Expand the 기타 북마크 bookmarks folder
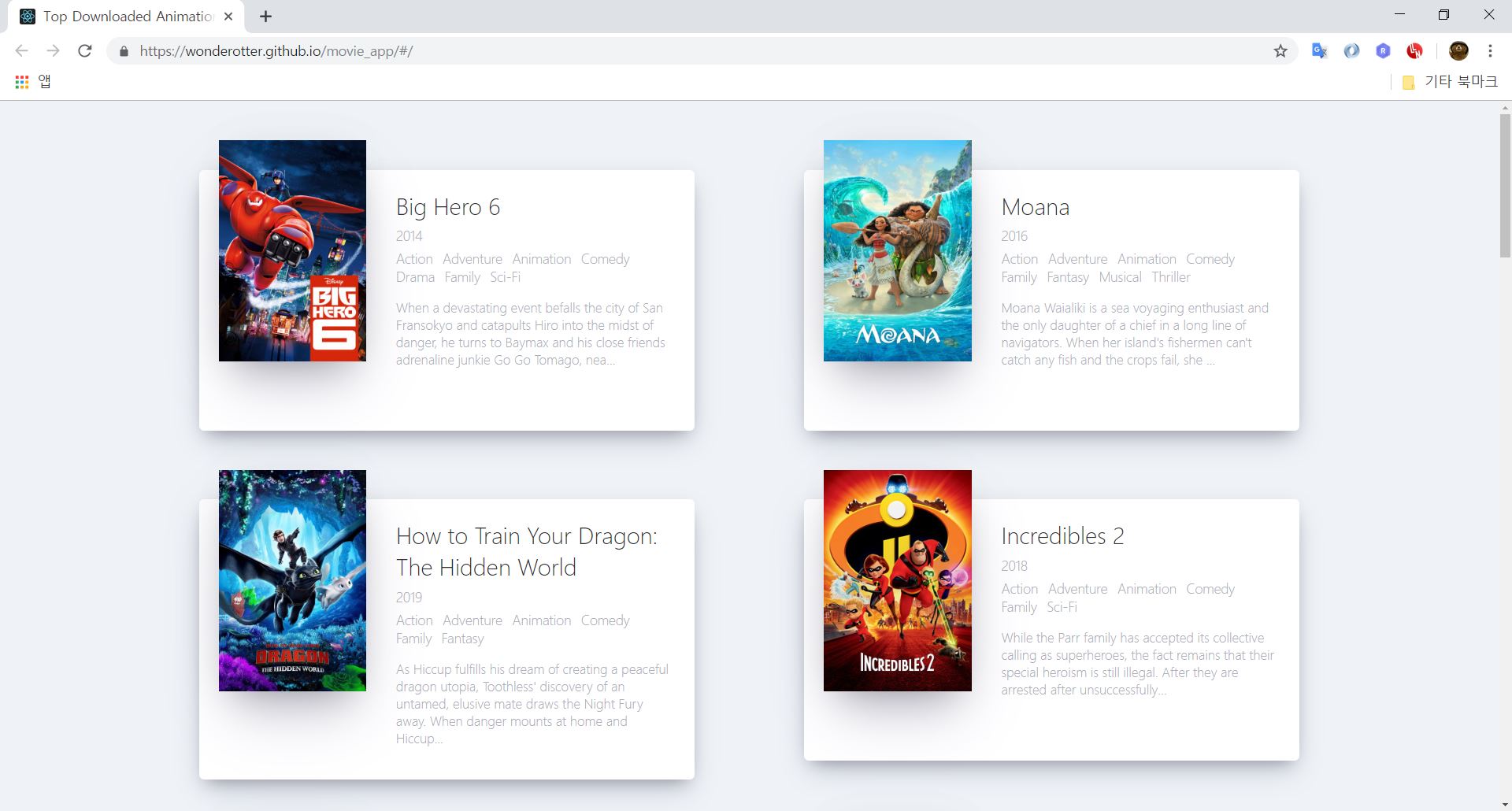The image size is (1512, 811). point(1451,81)
